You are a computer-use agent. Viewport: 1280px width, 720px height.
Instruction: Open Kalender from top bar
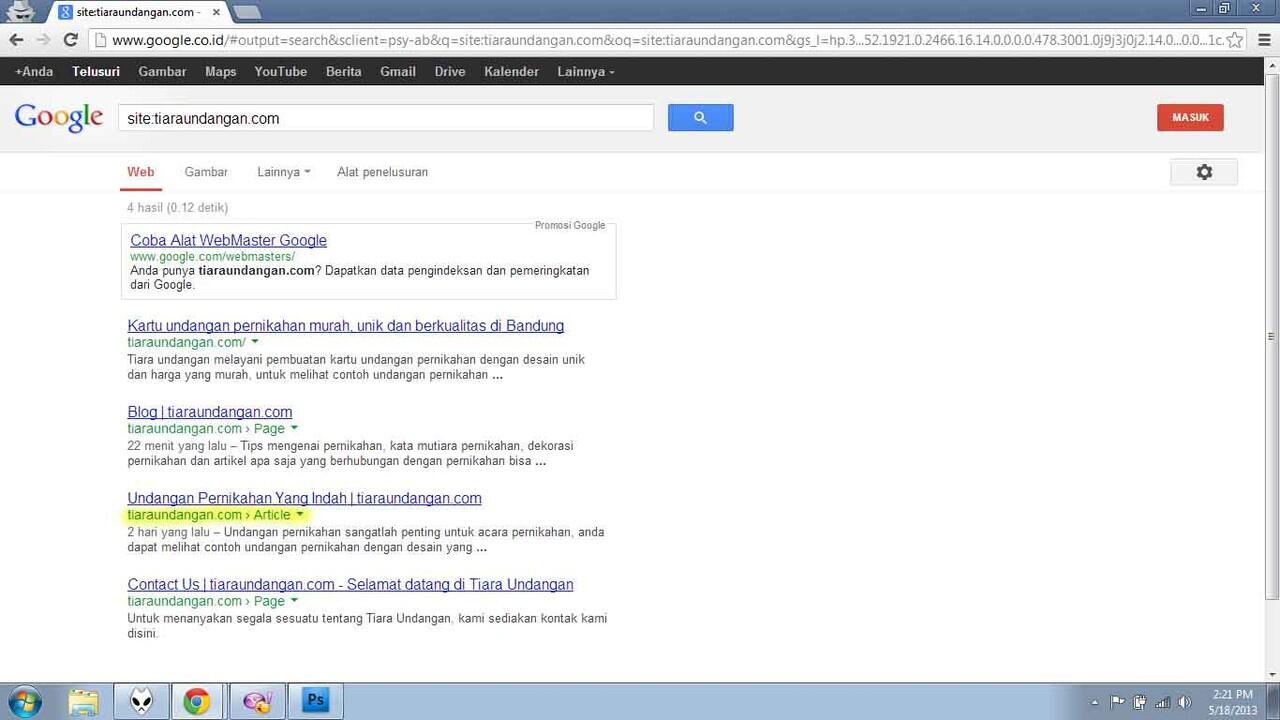(511, 72)
